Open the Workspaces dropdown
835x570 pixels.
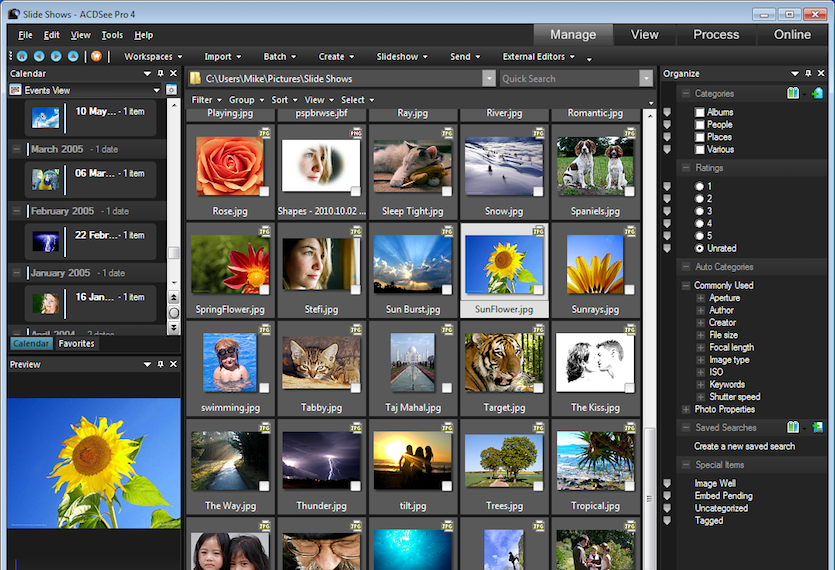(x=153, y=56)
